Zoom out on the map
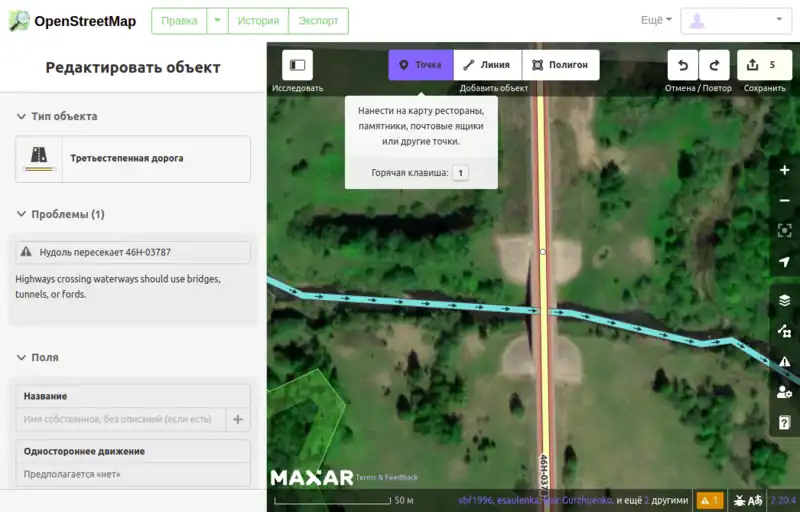 pos(784,200)
